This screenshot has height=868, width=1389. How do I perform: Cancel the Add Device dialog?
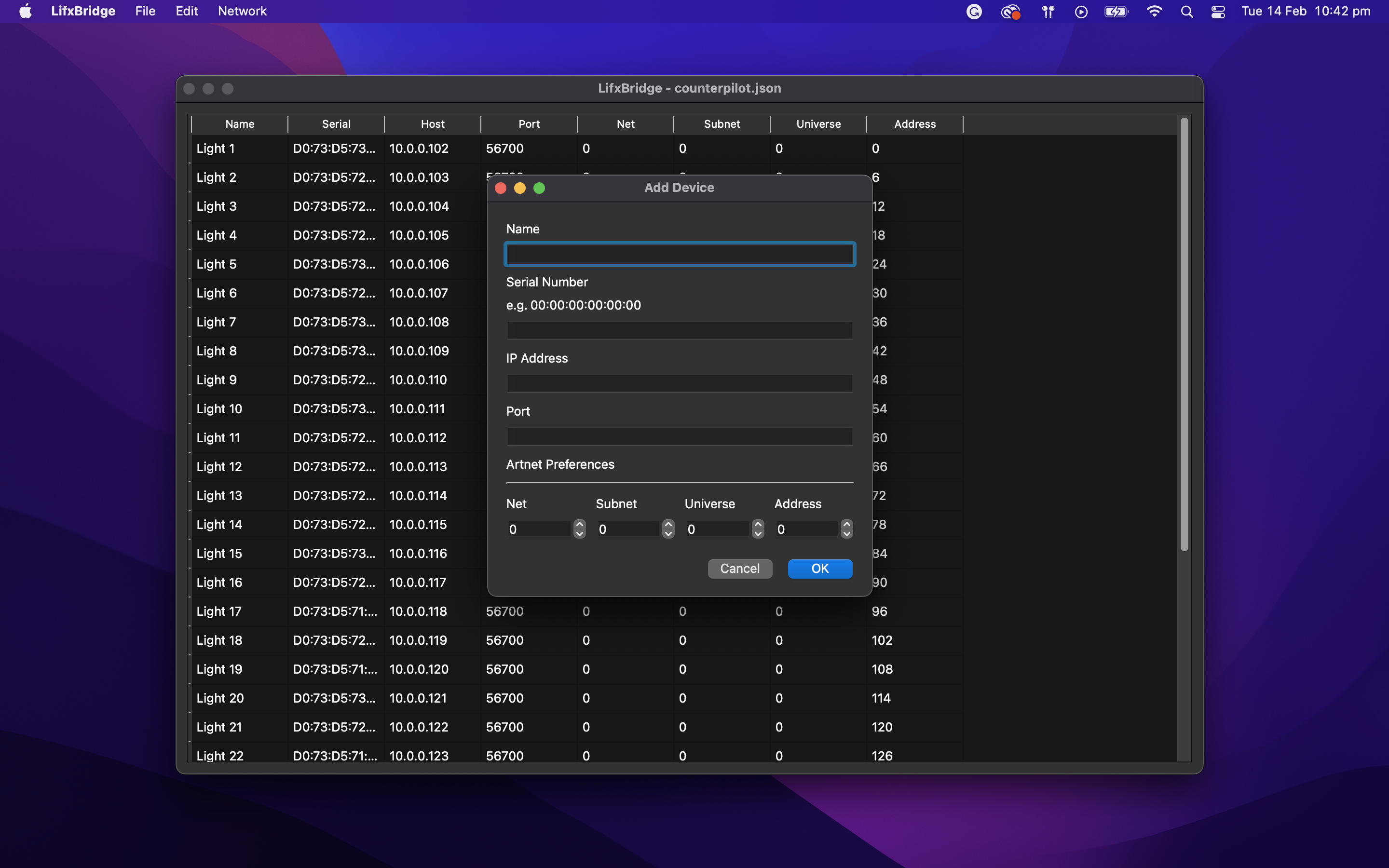(740, 569)
